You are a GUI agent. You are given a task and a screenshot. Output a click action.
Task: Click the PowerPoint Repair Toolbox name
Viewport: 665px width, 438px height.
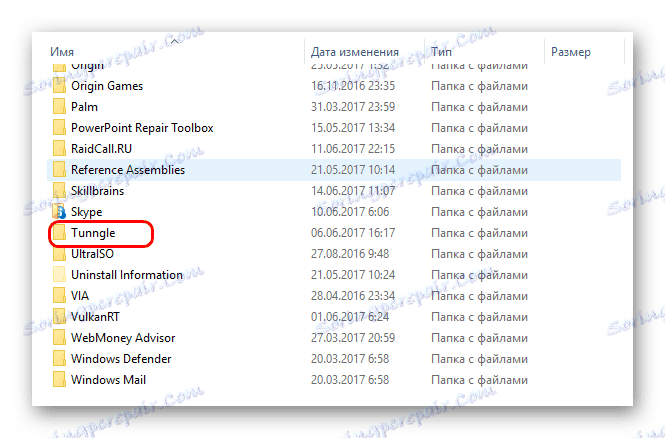142,128
